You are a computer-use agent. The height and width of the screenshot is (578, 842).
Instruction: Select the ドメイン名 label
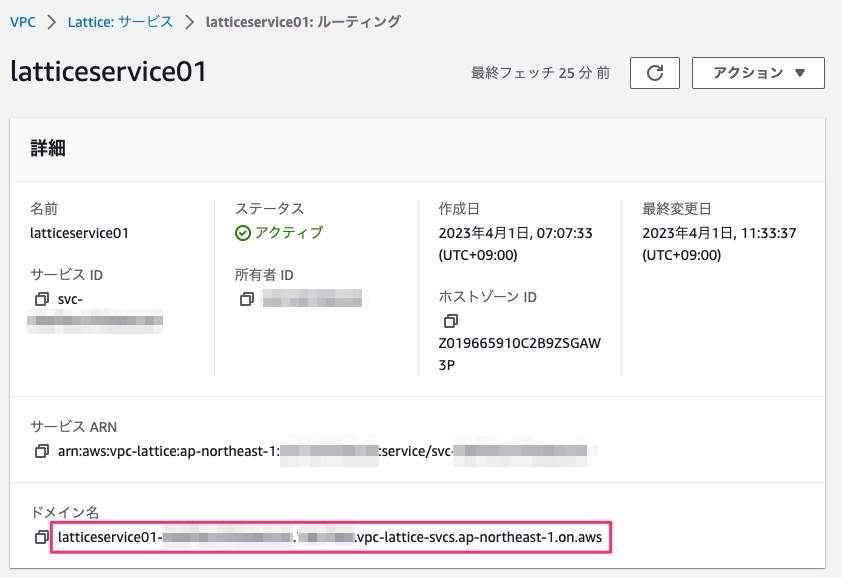point(64,512)
